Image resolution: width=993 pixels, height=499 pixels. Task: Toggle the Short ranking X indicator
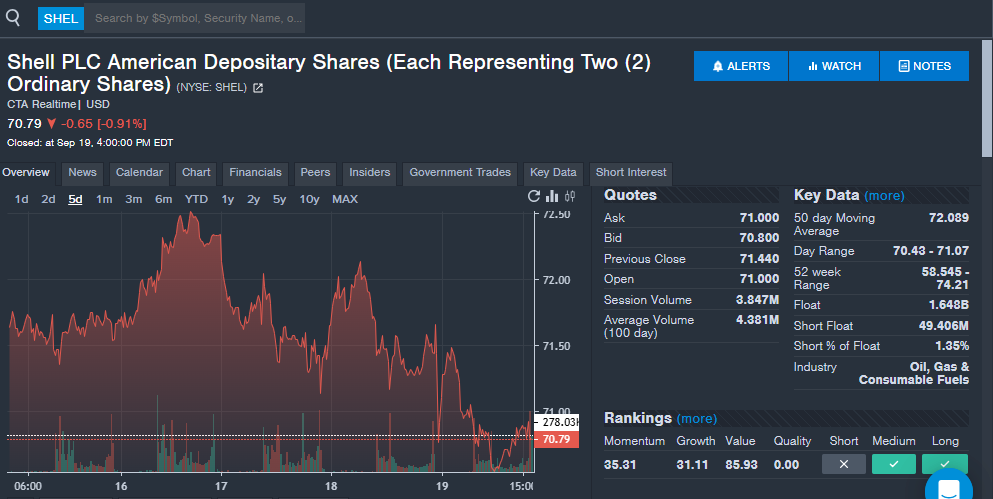click(843, 464)
